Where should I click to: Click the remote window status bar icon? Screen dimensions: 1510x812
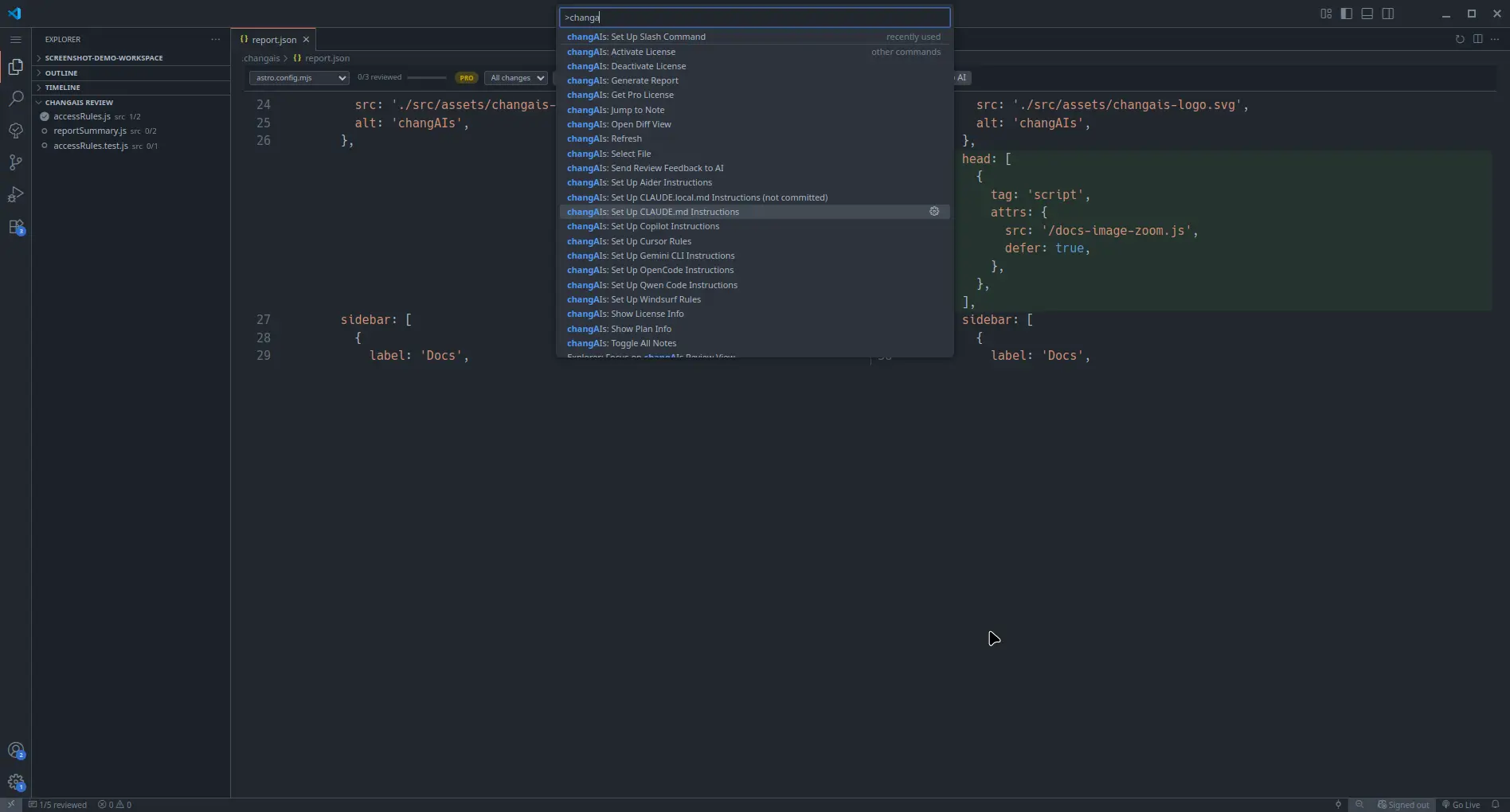(11, 805)
